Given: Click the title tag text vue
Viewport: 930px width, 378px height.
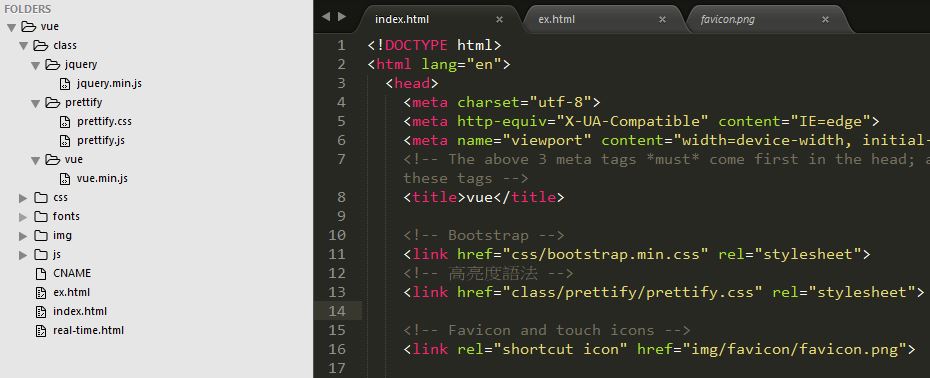Looking at the screenshot, I should (480, 197).
